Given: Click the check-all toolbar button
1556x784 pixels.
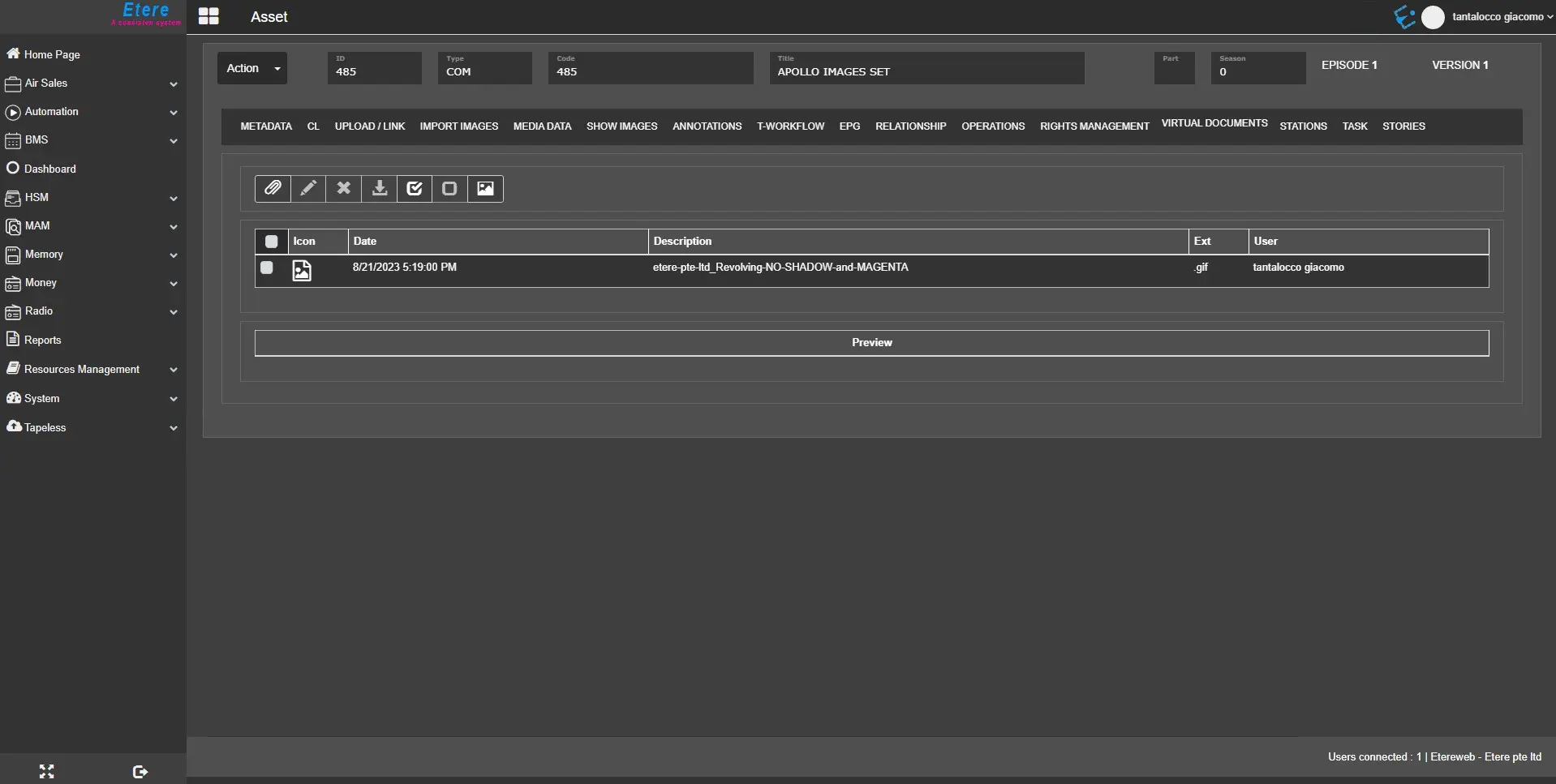Looking at the screenshot, I should coord(415,188).
